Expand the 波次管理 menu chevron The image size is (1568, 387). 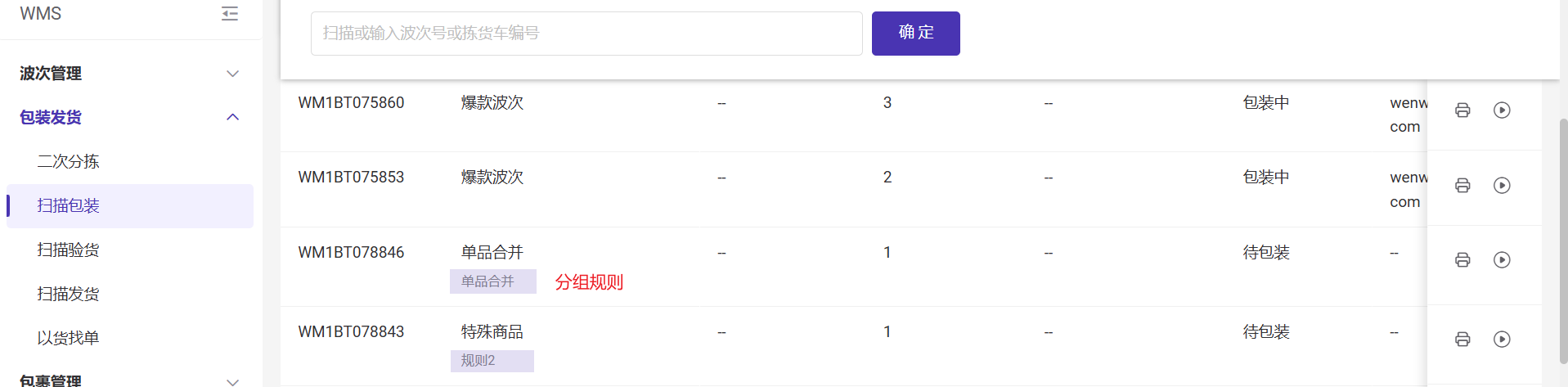pos(232,74)
